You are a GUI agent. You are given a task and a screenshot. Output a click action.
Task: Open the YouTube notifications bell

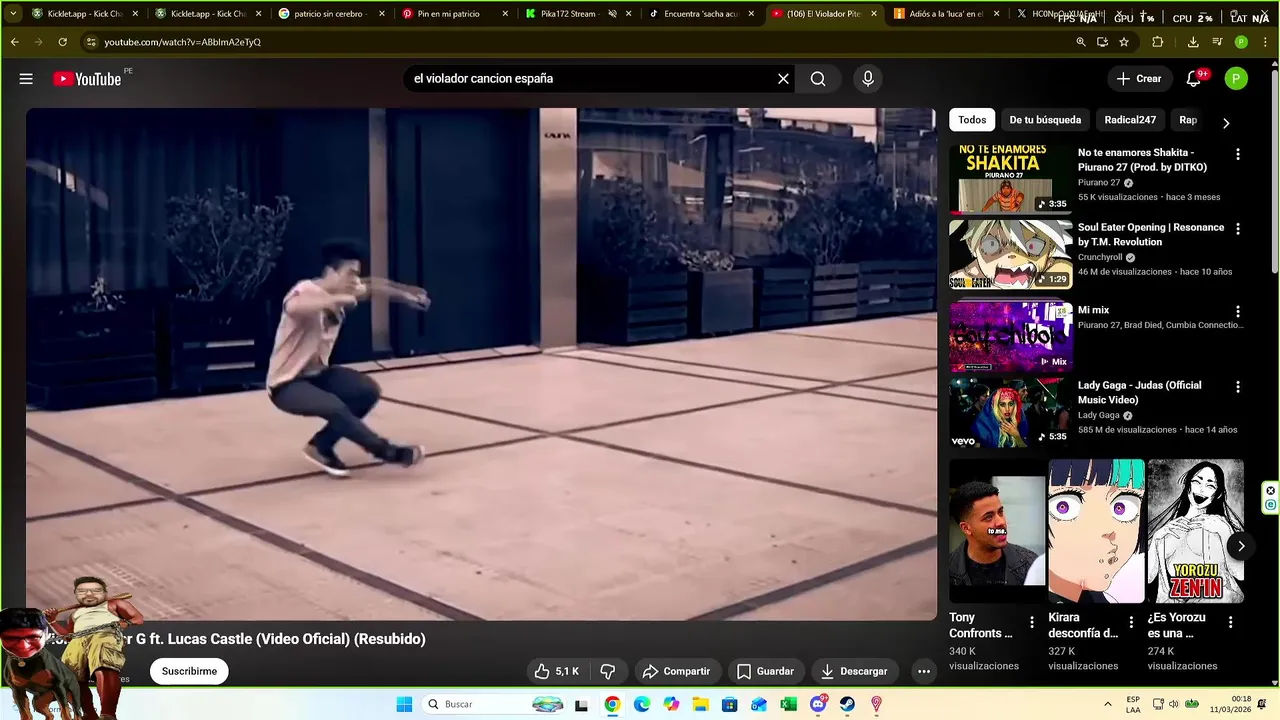[1193, 79]
